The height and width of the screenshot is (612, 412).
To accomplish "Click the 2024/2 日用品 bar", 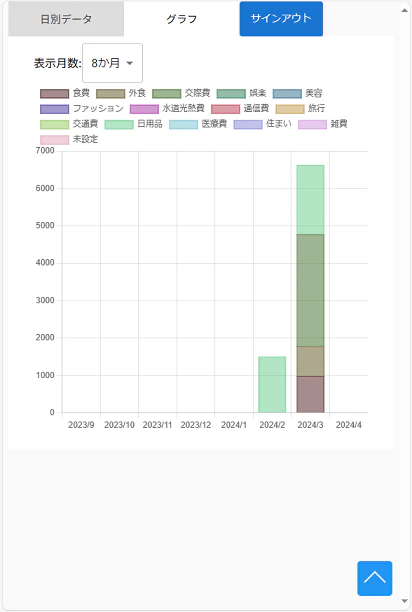I will click(x=272, y=384).
